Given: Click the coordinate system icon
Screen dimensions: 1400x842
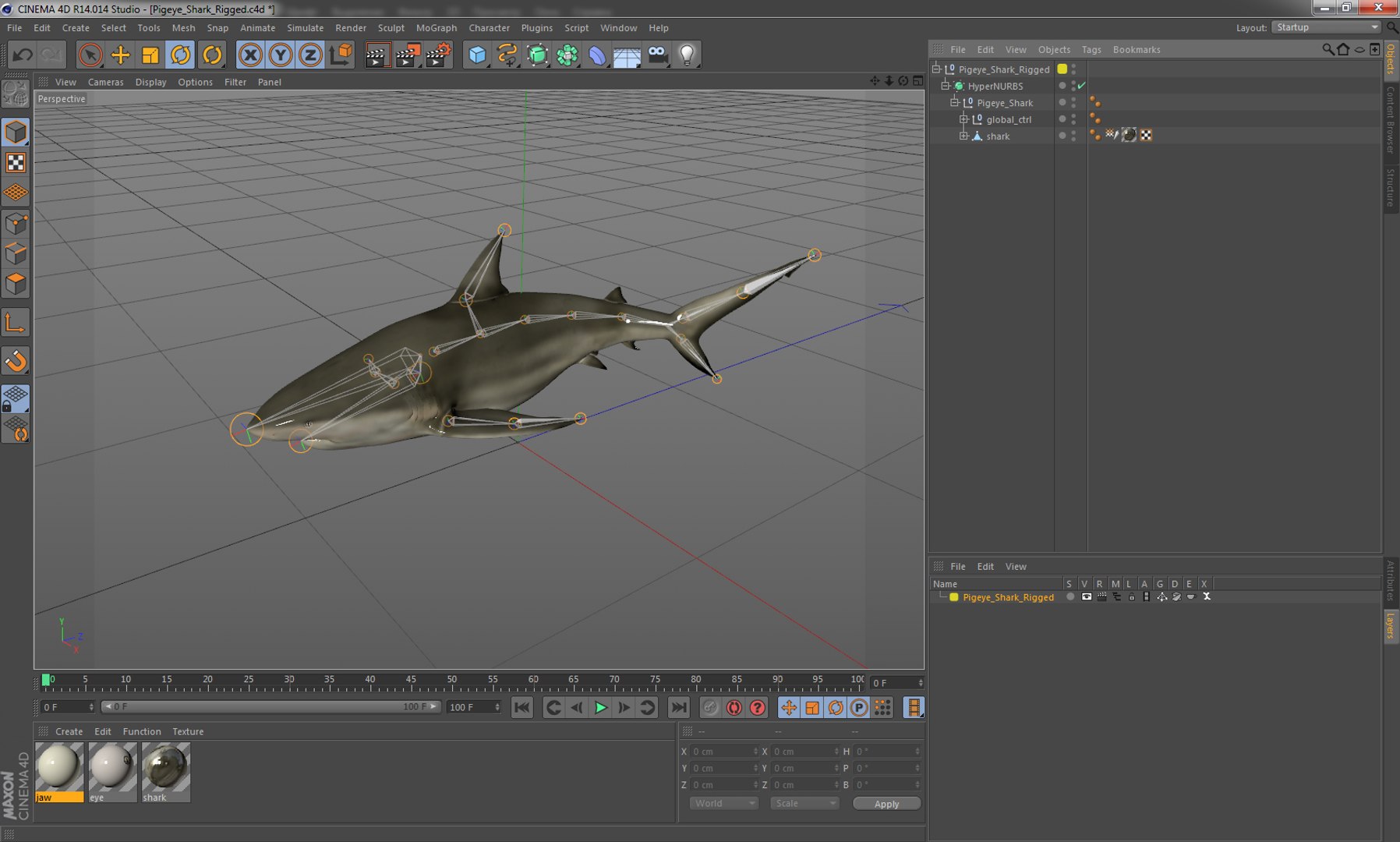Looking at the screenshot, I should [341, 55].
